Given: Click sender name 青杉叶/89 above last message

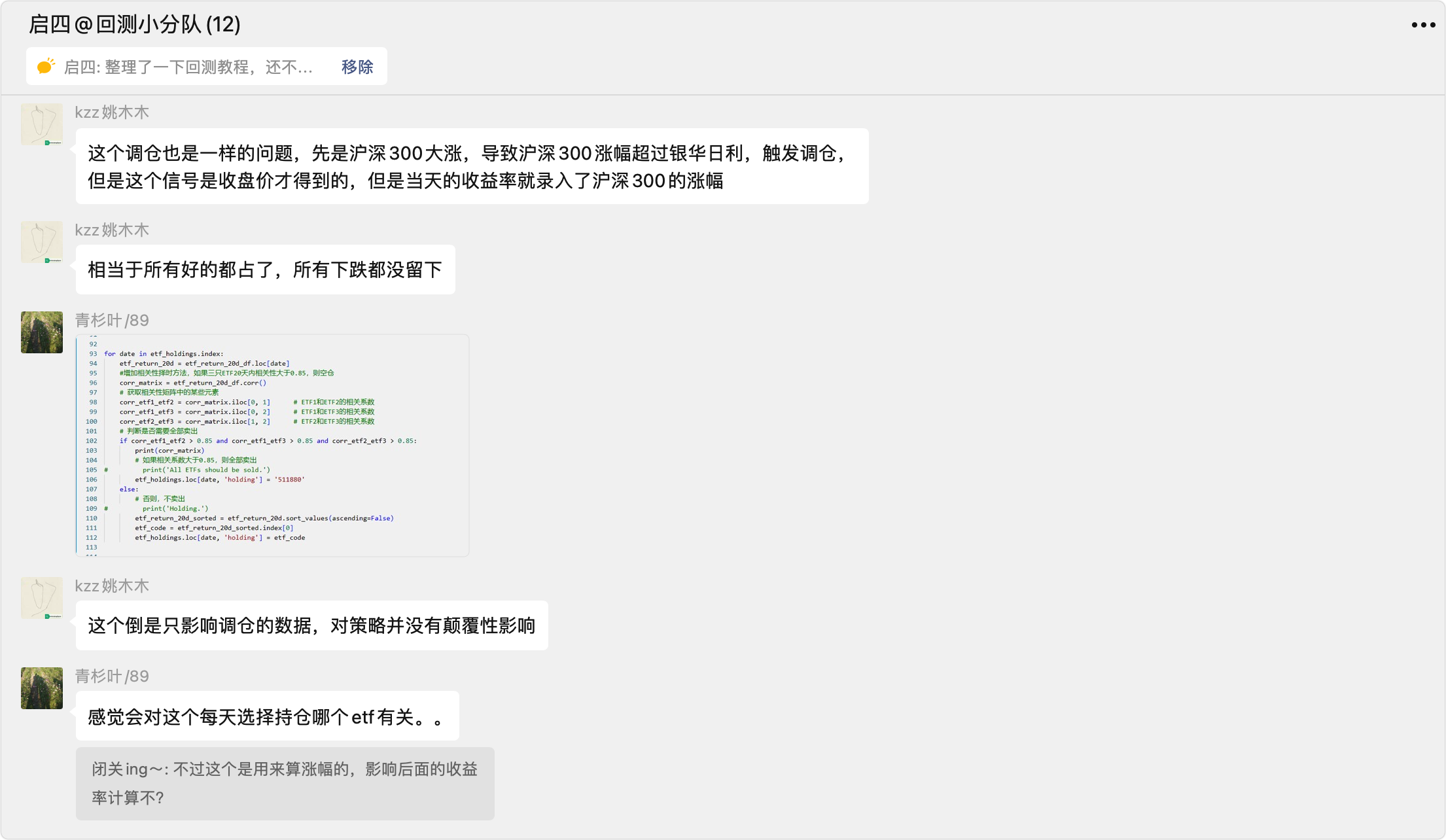Looking at the screenshot, I should [x=112, y=676].
